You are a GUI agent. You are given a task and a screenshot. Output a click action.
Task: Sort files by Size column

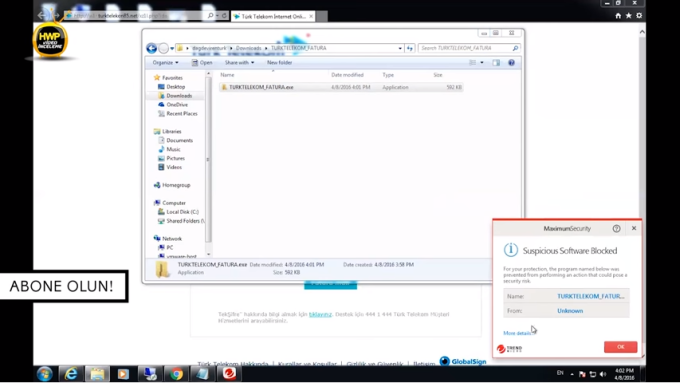(x=438, y=75)
